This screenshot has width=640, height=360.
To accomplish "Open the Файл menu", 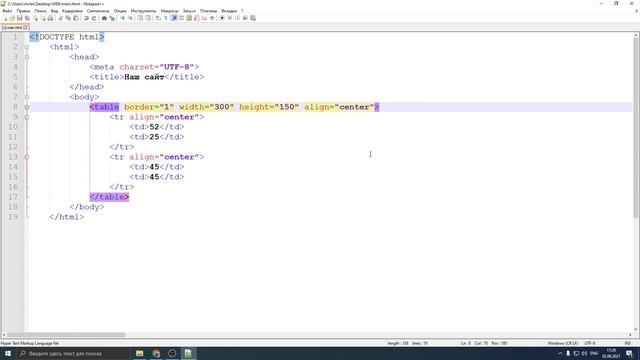I will tap(7, 11).
